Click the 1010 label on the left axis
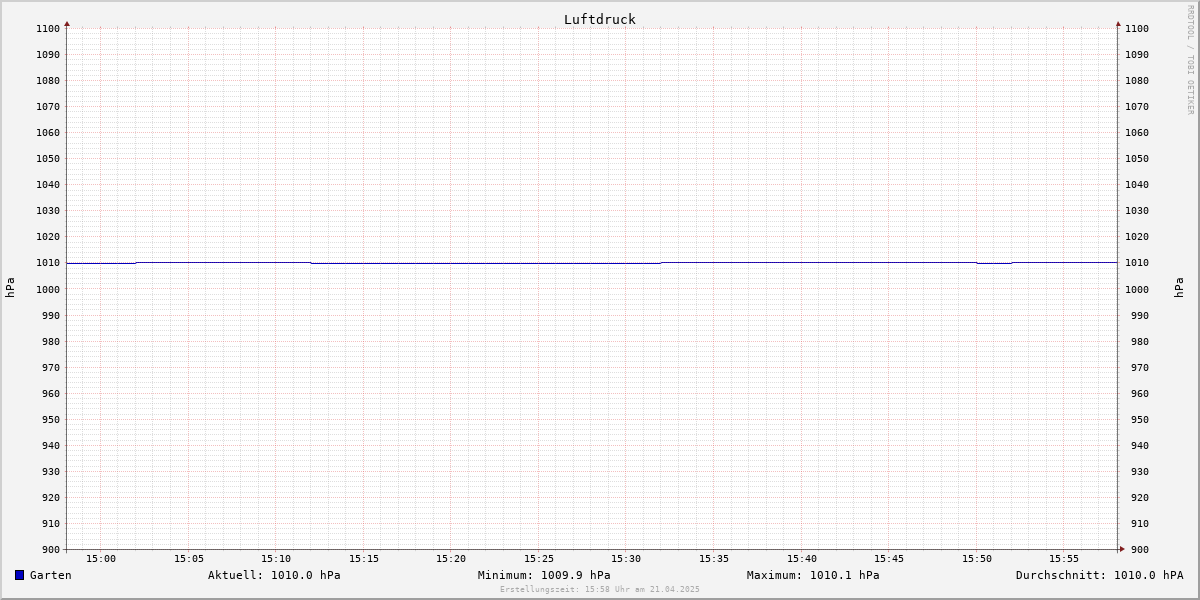1200x600 pixels. pos(48,263)
